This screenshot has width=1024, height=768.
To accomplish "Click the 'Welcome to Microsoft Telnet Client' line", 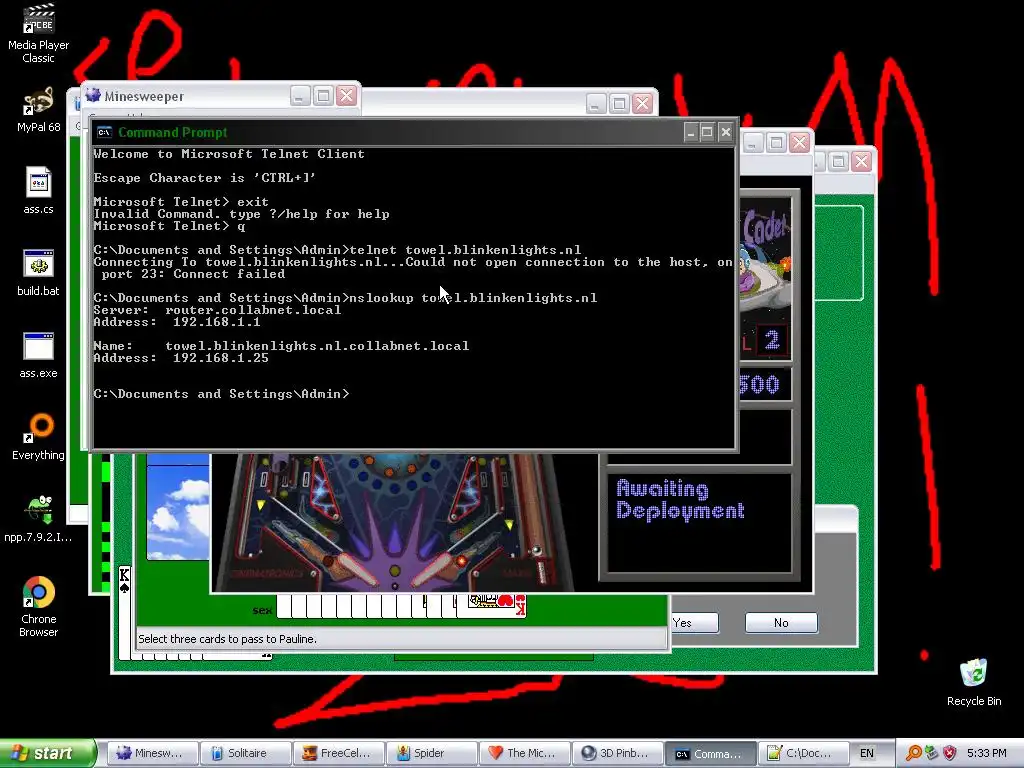I will [229, 154].
